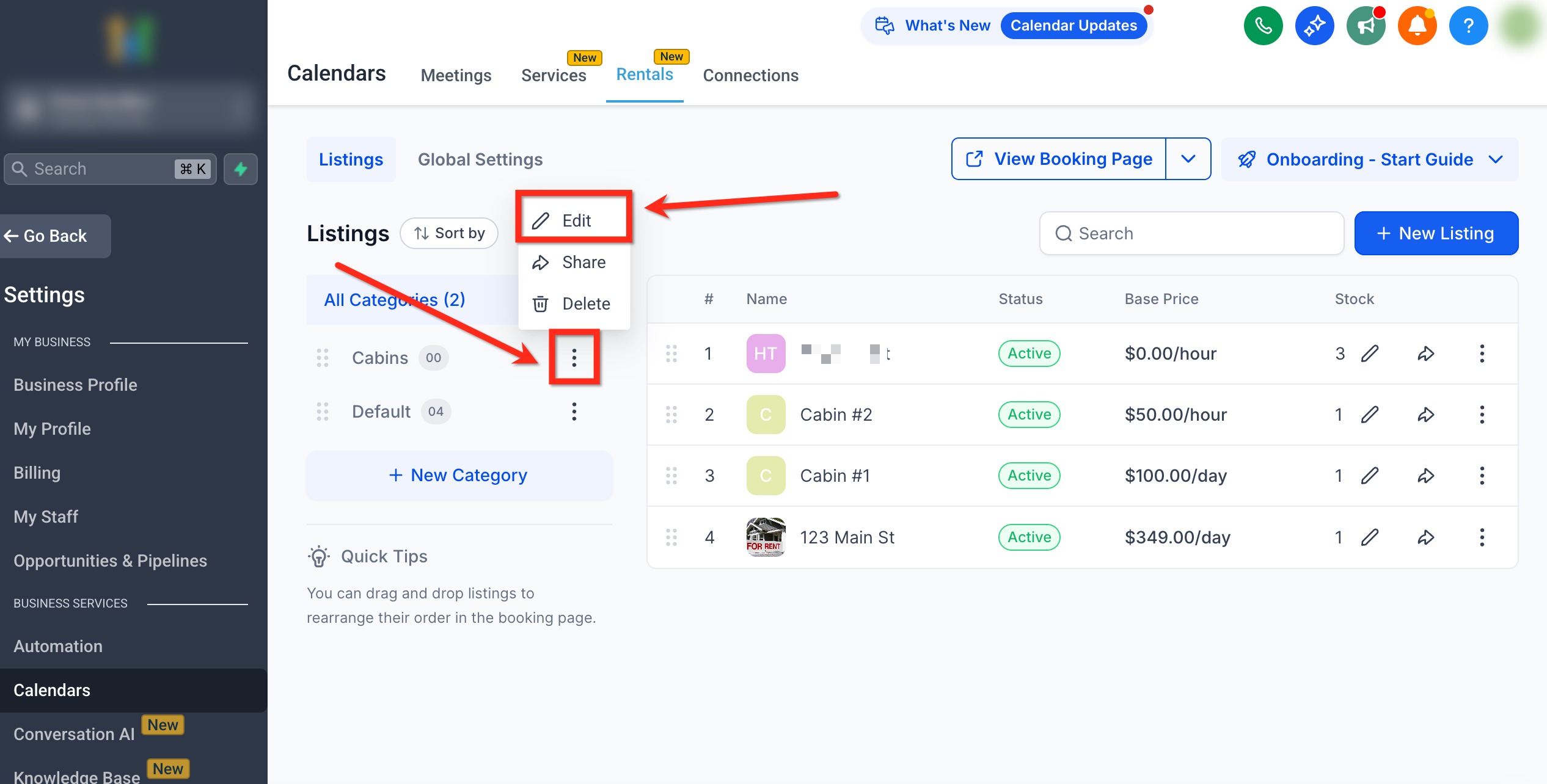The image size is (1547, 784).
Task: Click the lightning bolt quick actions icon
Action: tap(241, 169)
